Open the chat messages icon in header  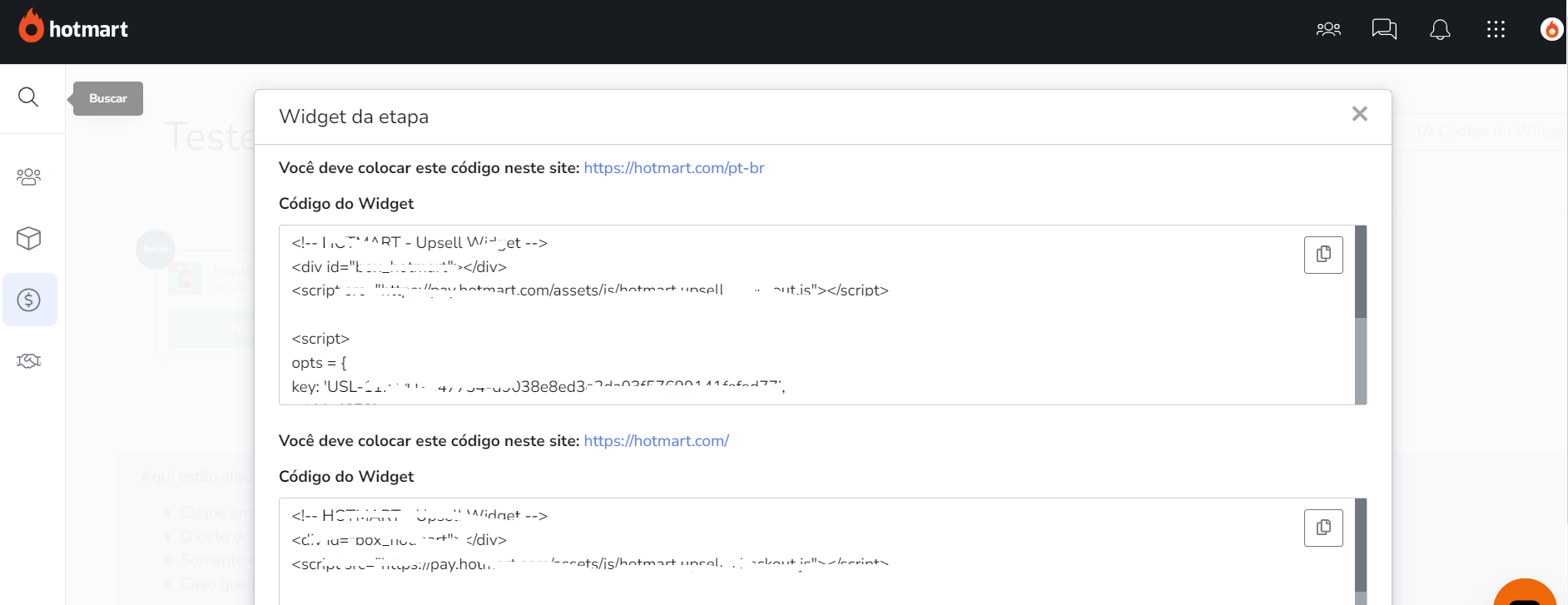(x=1384, y=30)
